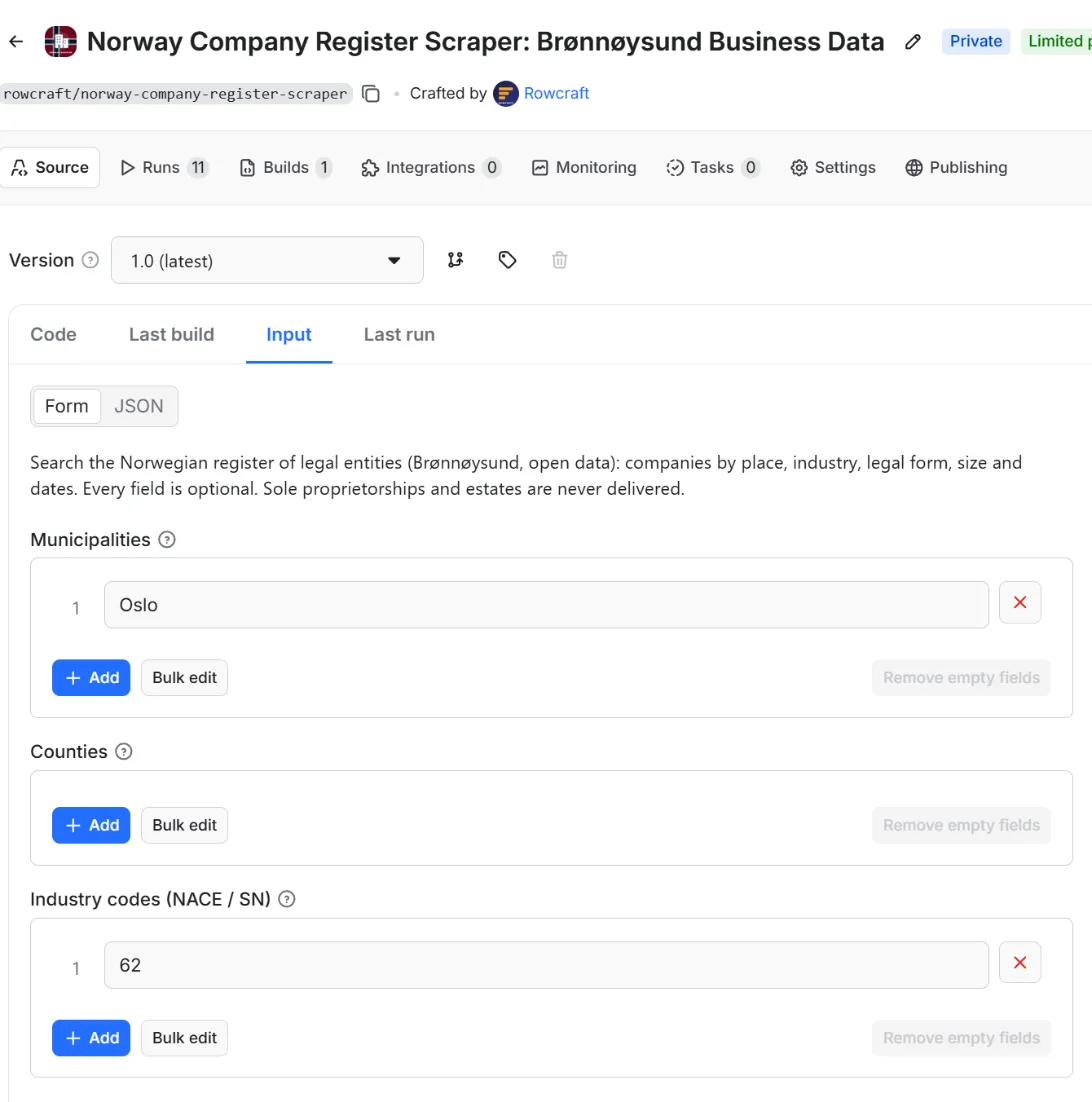Select the Input sub-tab

(289, 335)
